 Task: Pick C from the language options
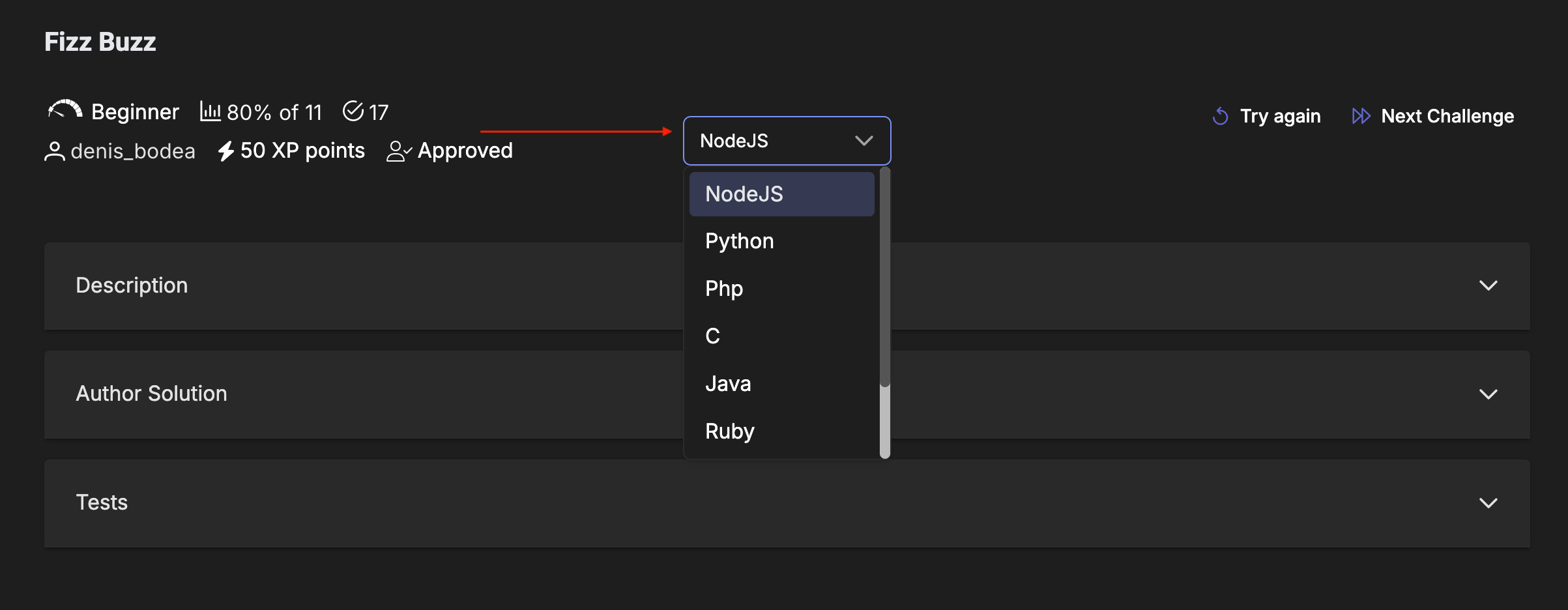pyautogui.click(x=712, y=336)
